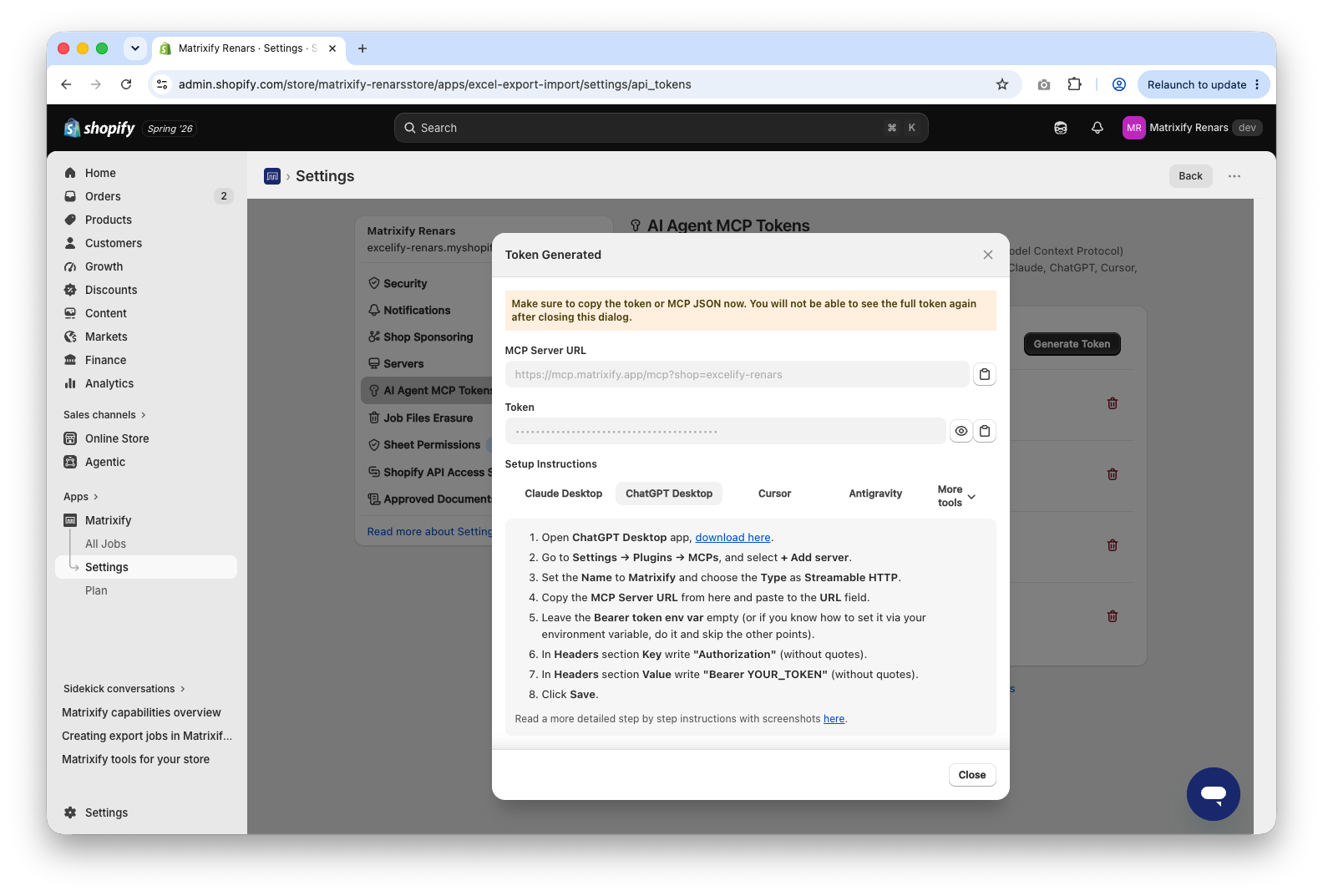The height and width of the screenshot is (896, 1323).
Task: Go back with browser back arrow
Action: [66, 84]
